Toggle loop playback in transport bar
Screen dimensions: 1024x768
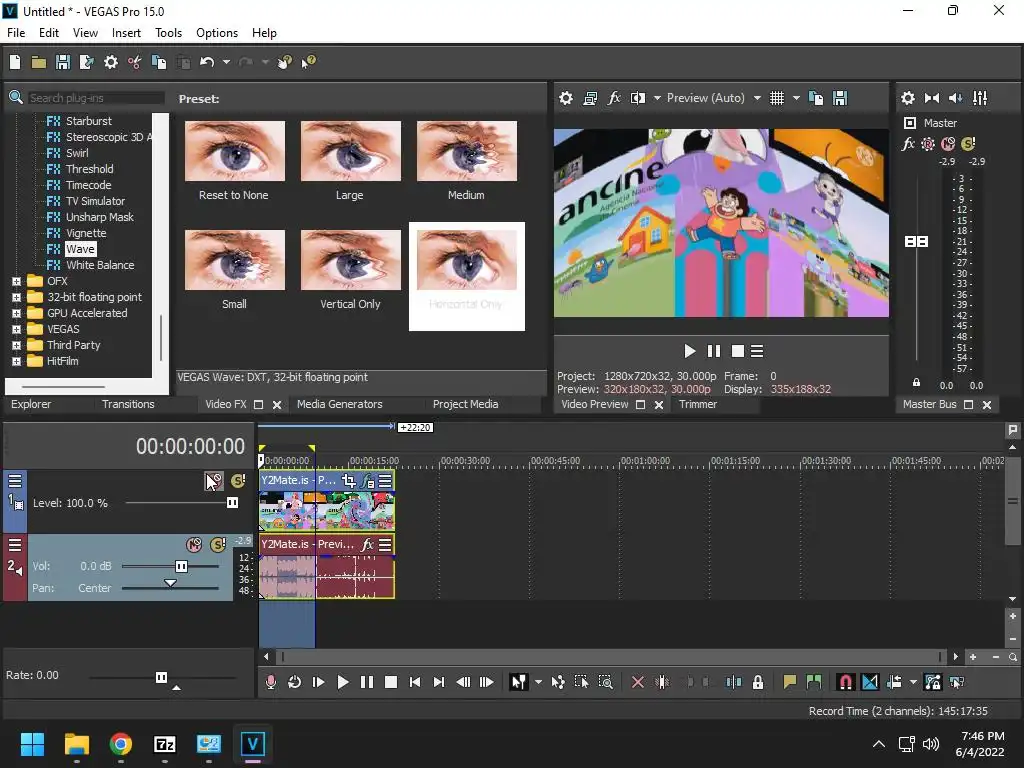pos(295,682)
